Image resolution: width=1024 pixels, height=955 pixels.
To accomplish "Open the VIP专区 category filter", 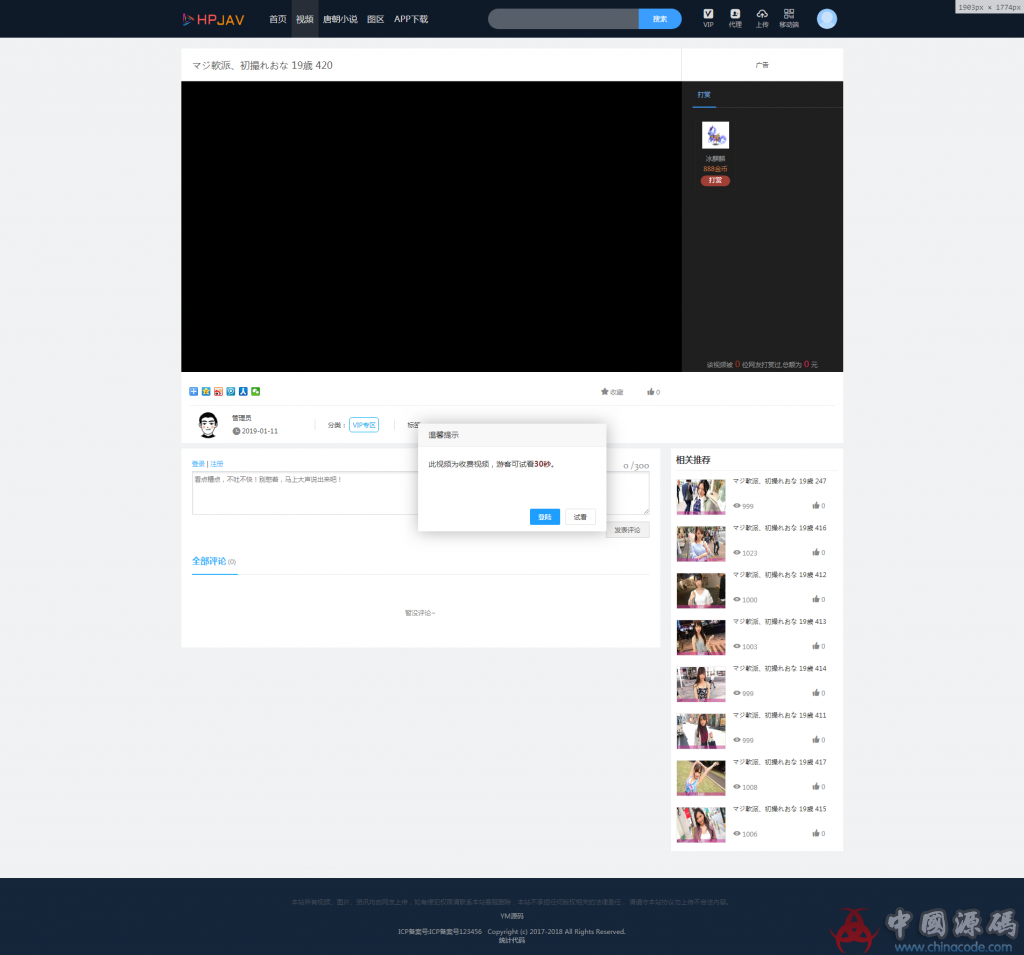I will [364, 424].
